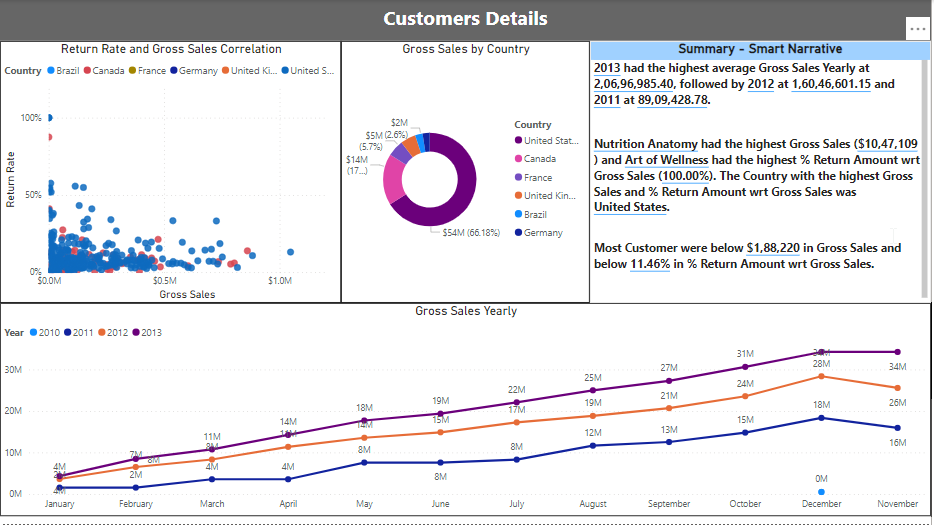Click the December 2010 data point
This screenshot has width=934, height=525.
(821, 492)
